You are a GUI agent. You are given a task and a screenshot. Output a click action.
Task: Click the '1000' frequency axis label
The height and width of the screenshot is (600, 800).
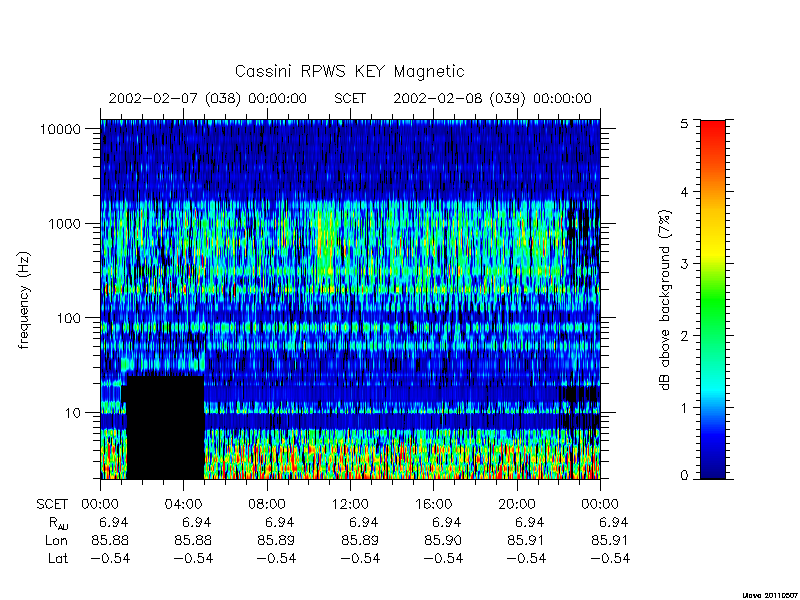click(65, 223)
